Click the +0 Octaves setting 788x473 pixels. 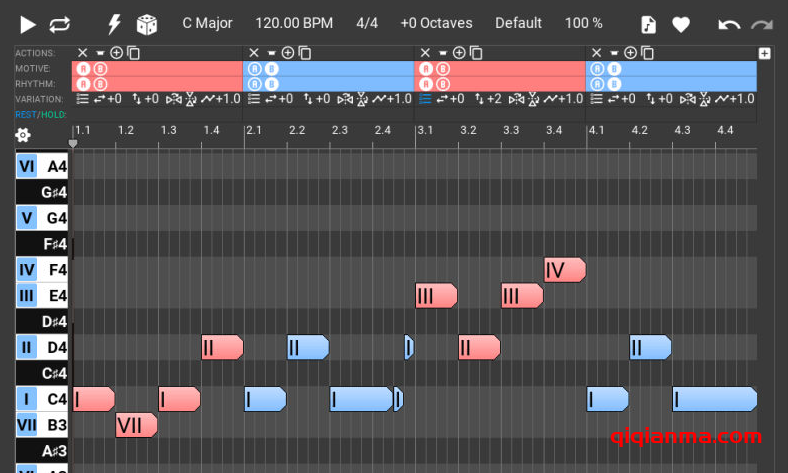point(436,23)
